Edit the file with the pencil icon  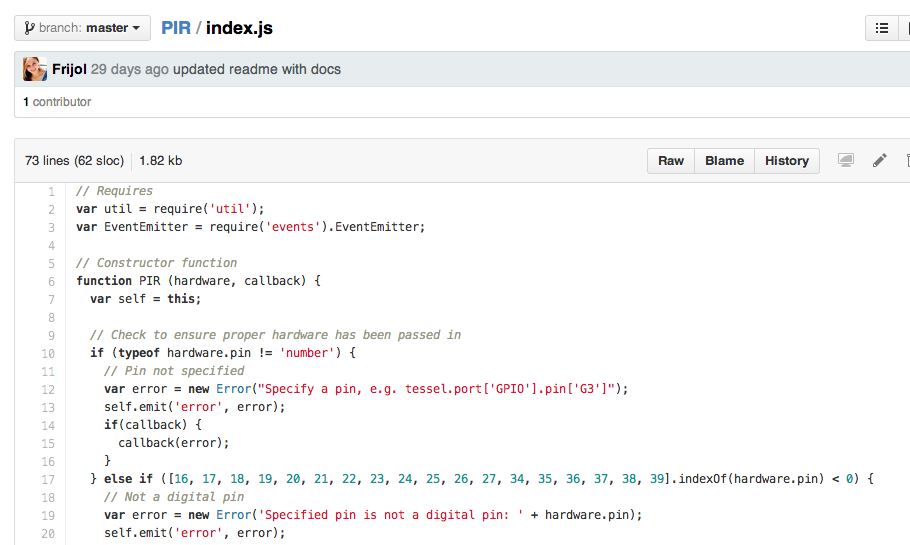(x=879, y=160)
